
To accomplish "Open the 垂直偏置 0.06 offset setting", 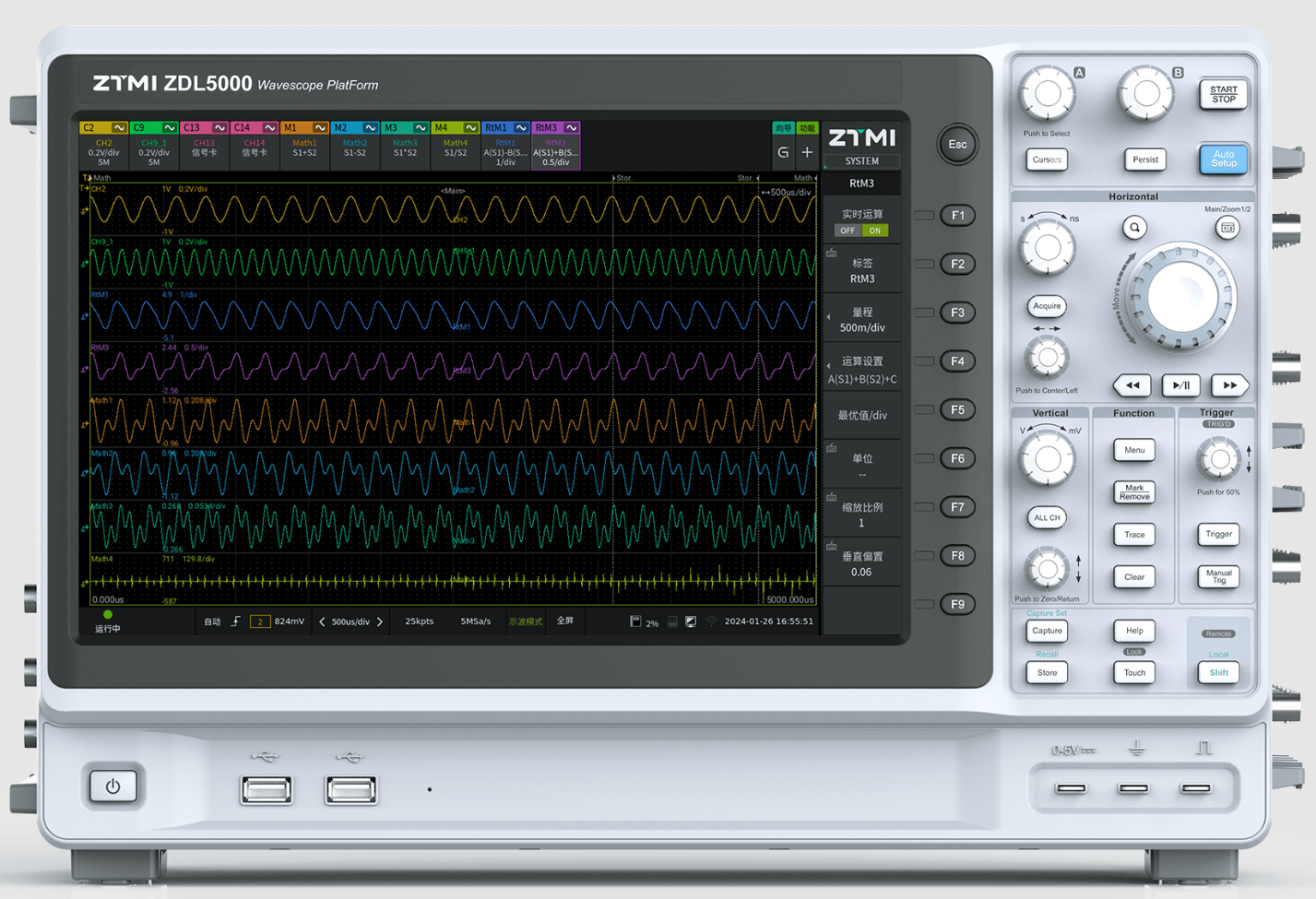I will point(862,563).
